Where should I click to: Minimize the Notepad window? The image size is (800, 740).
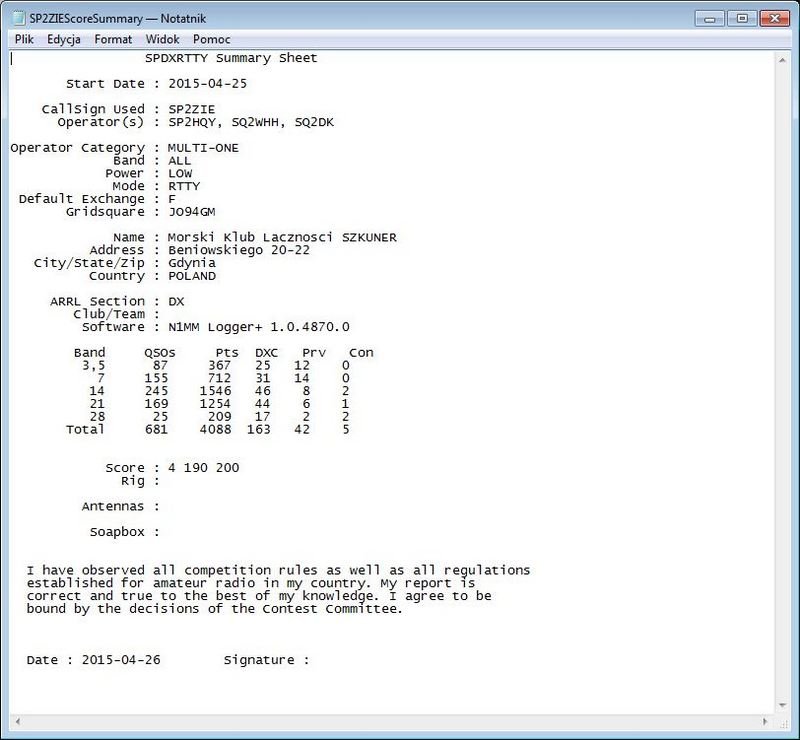click(710, 17)
